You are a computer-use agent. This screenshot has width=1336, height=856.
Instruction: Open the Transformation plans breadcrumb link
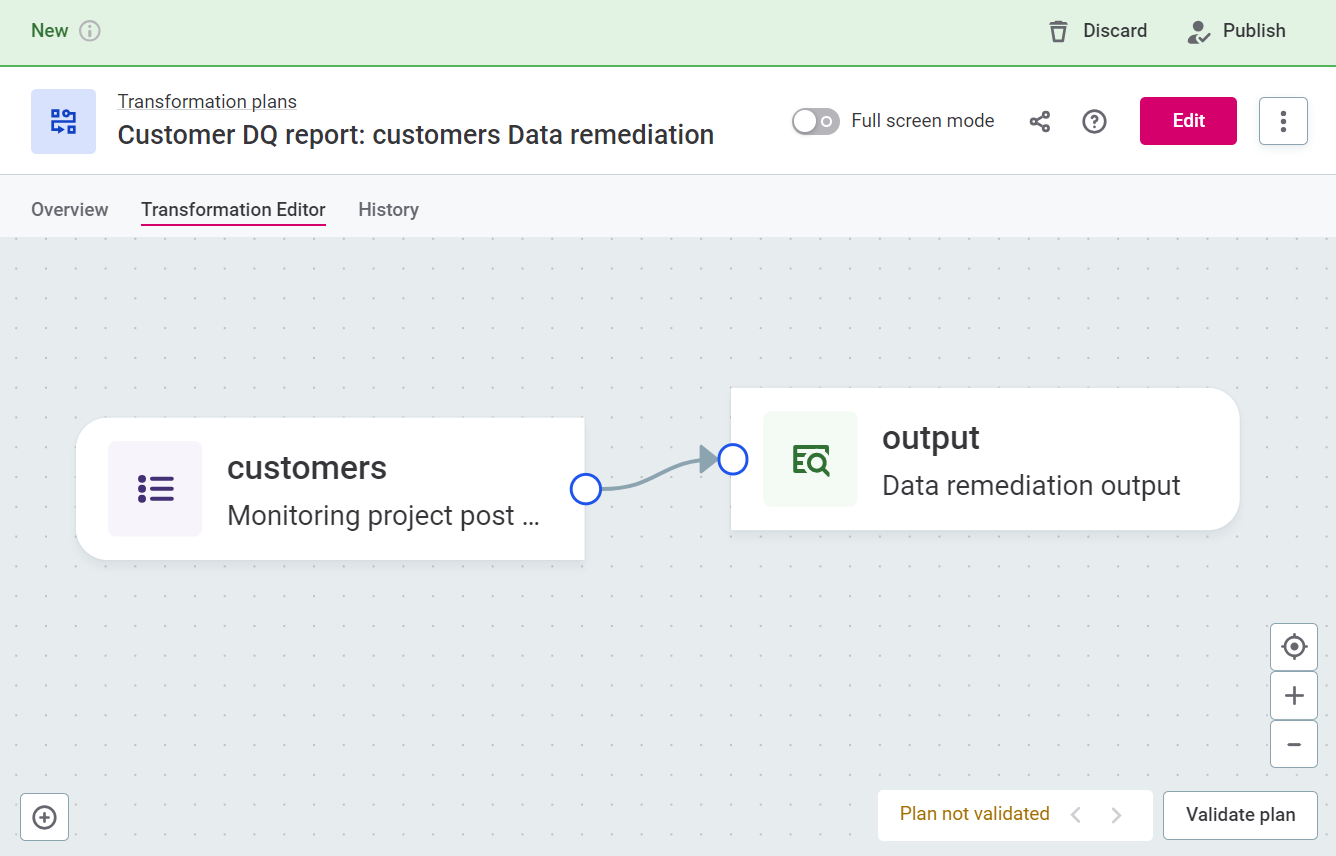207,101
